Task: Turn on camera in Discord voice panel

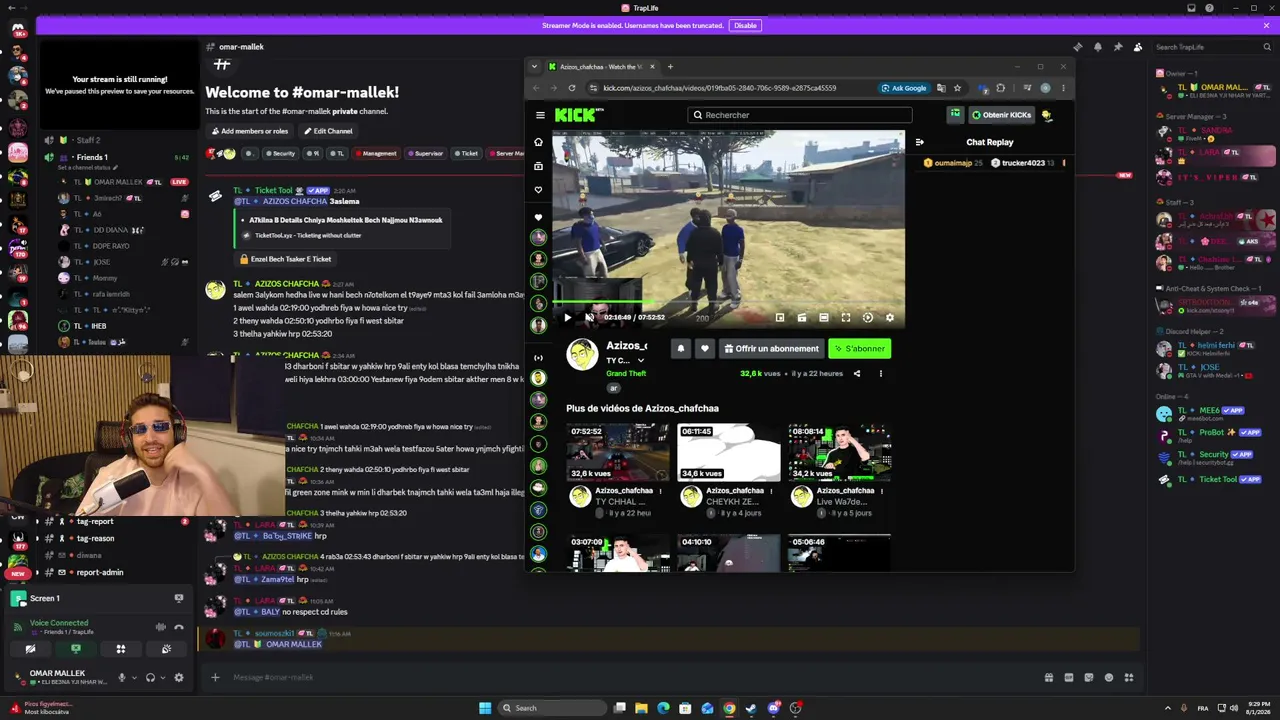Action: 30,649
